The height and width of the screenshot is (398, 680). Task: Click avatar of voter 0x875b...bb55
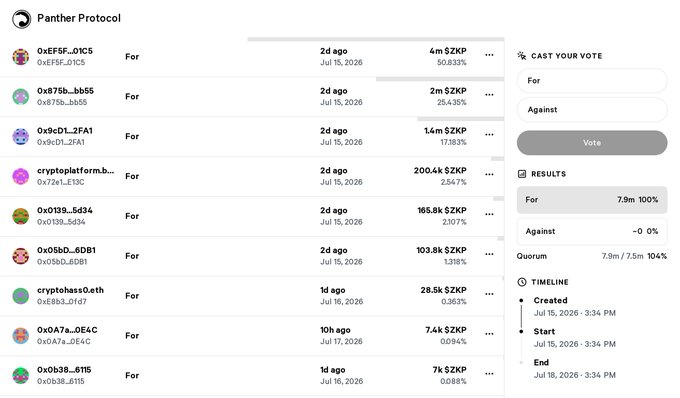pyautogui.click(x=20, y=97)
